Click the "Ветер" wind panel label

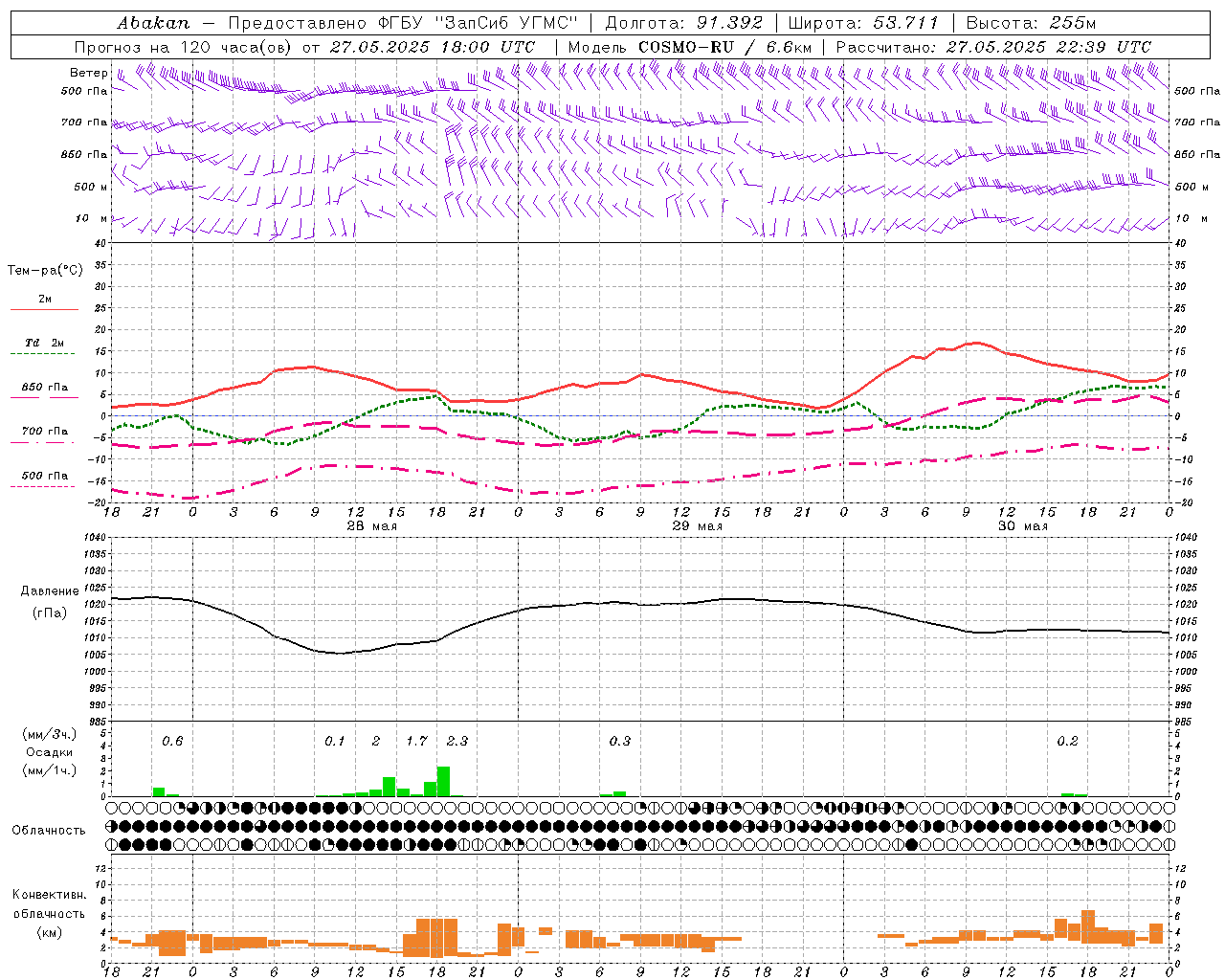coord(88,73)
